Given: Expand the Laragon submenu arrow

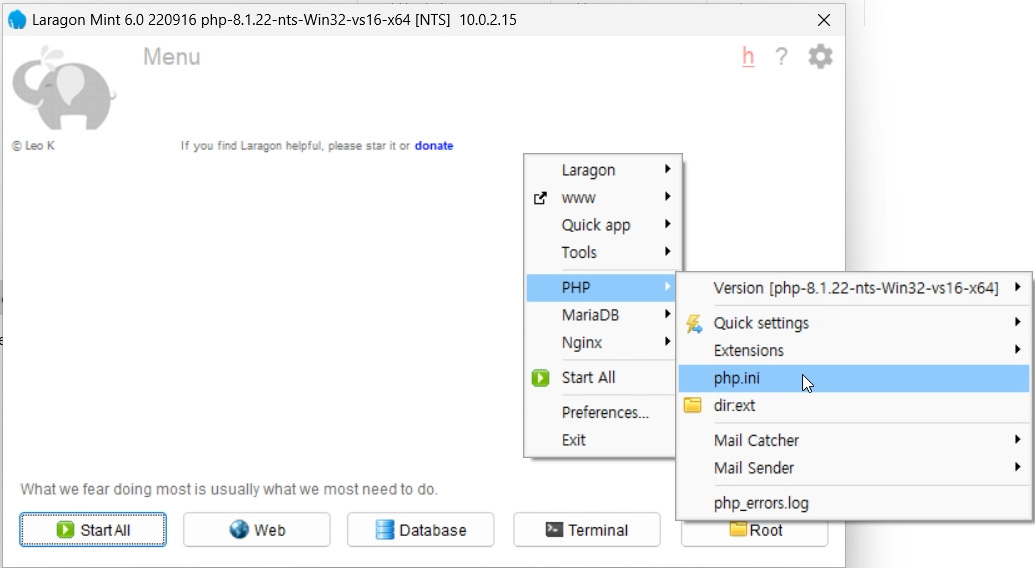Looking at the screenshot, I should click(x=667, y=169).
